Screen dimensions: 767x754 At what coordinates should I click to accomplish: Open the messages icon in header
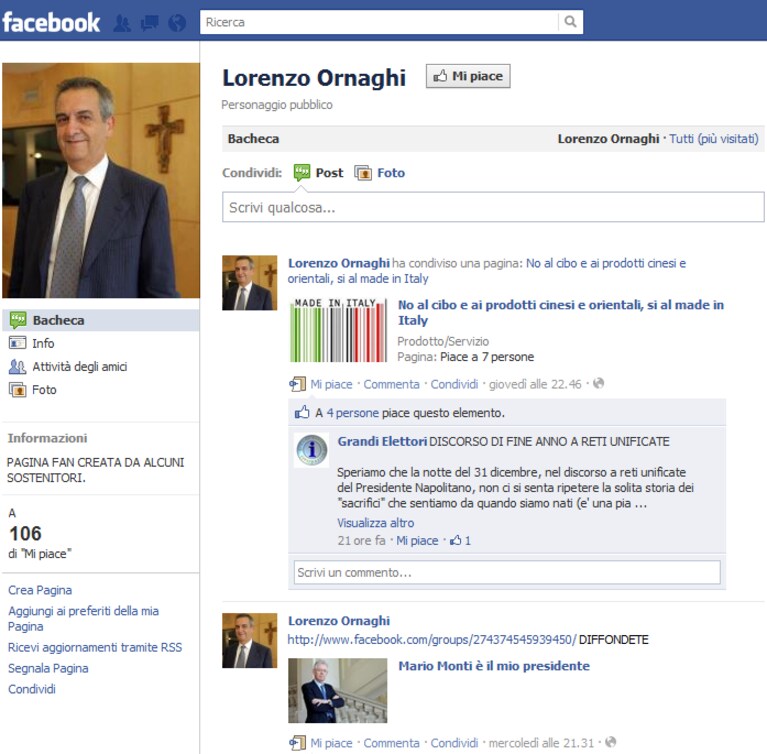149,23
